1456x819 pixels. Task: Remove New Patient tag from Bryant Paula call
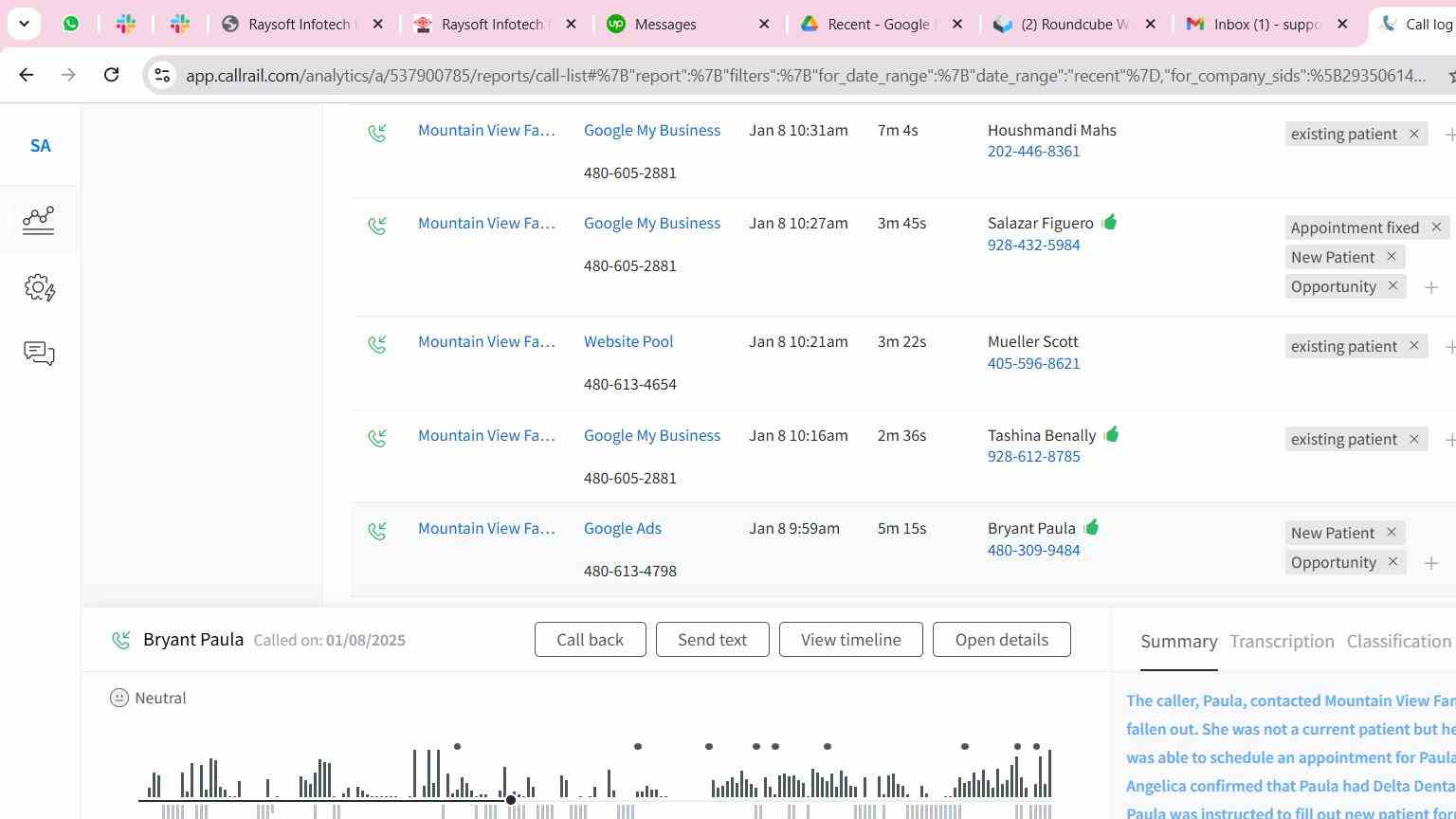(1392, 533)
